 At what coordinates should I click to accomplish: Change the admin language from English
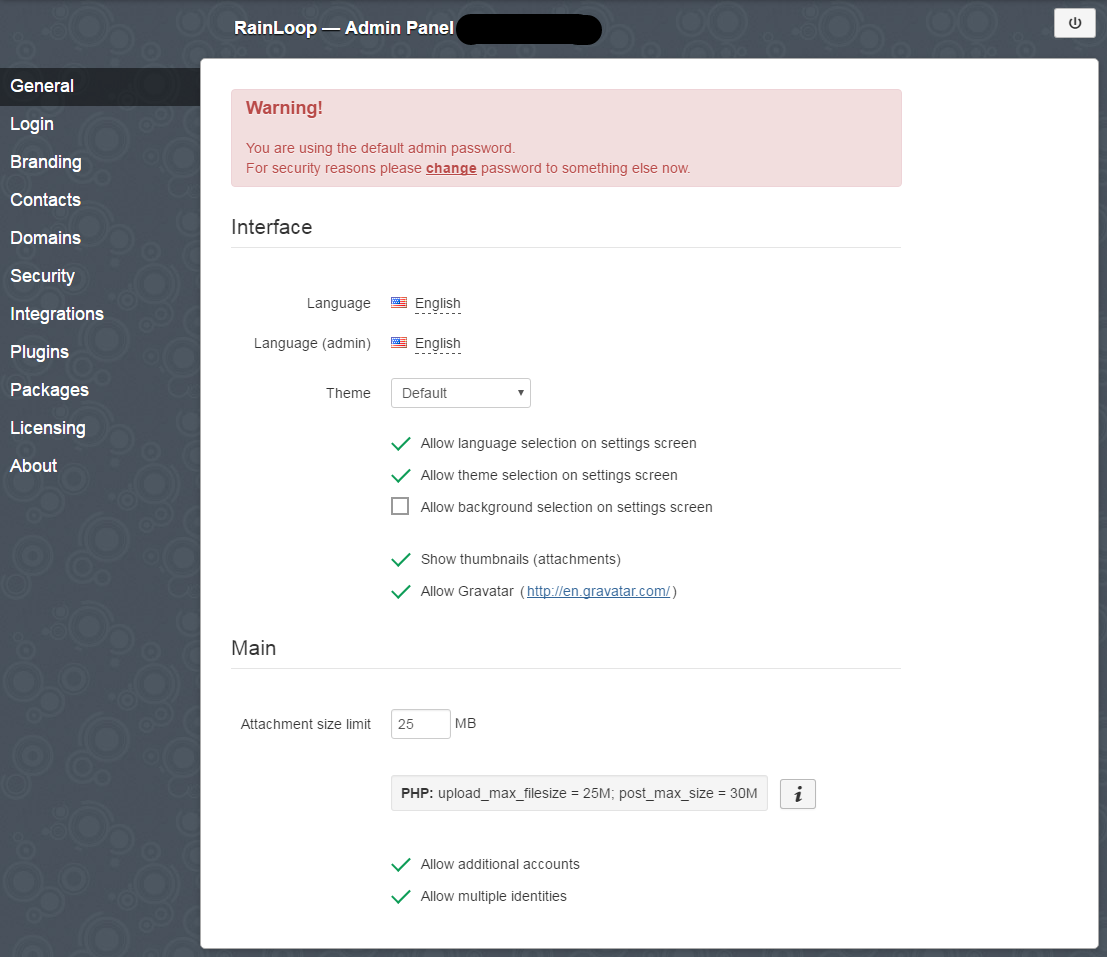pyautogui.click(x=437, y=343)
